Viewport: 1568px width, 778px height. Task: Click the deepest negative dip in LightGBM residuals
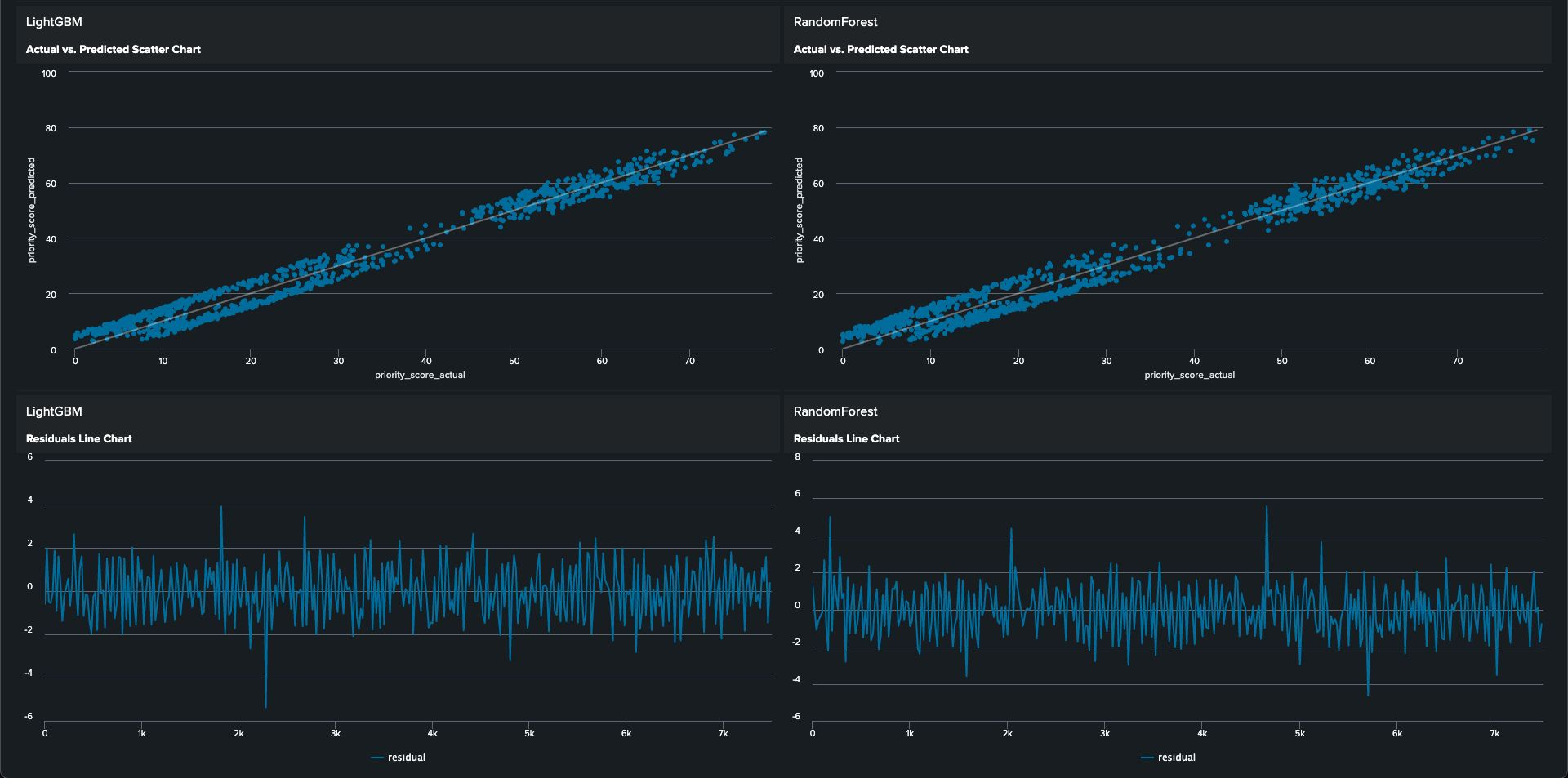[x=265, y=705]
